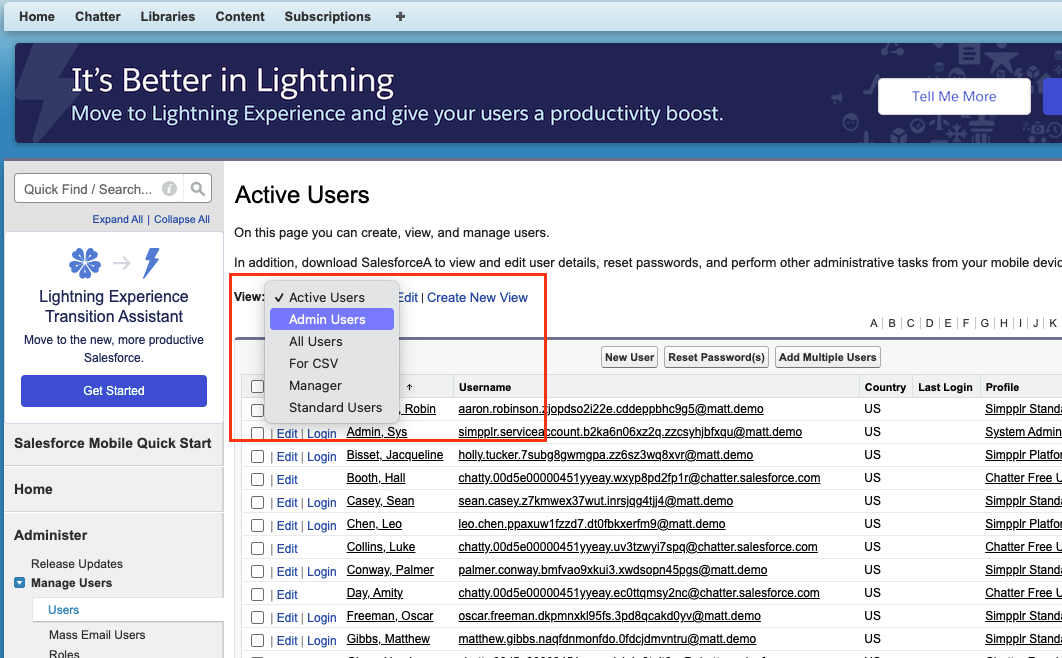This screenshot has width=1062, height=658.
Task: Filter users by letter C
Action: [x=911, y=323]
